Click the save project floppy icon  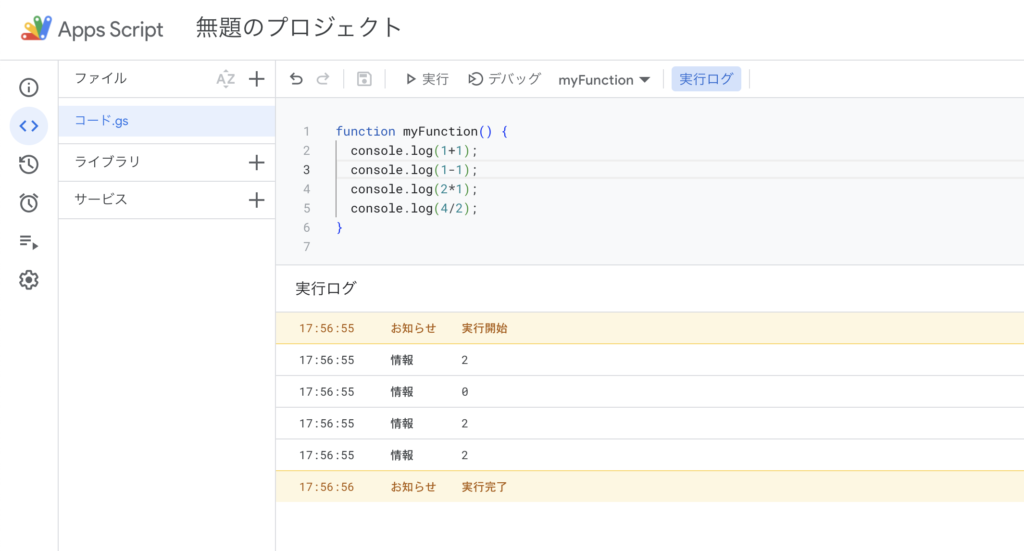click(x=364, y=79)
